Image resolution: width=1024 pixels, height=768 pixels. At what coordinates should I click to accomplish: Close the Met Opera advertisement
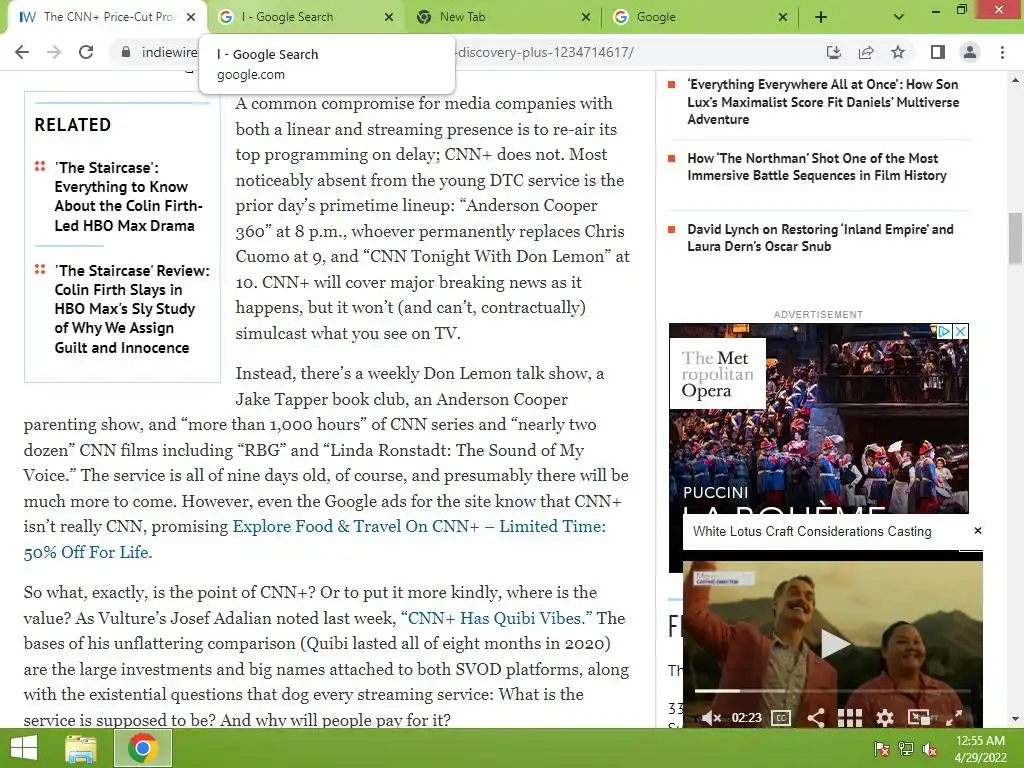tap(960, 331)
